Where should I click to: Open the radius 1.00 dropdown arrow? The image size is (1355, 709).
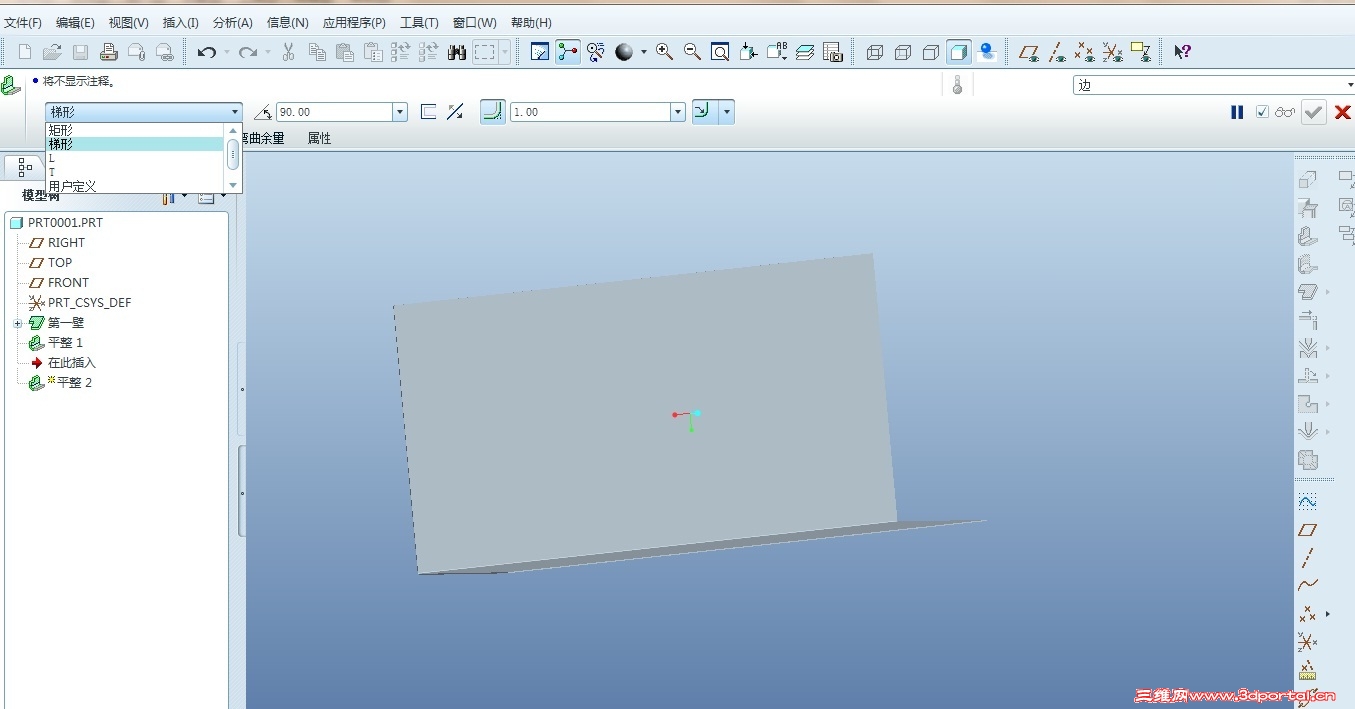678,112
